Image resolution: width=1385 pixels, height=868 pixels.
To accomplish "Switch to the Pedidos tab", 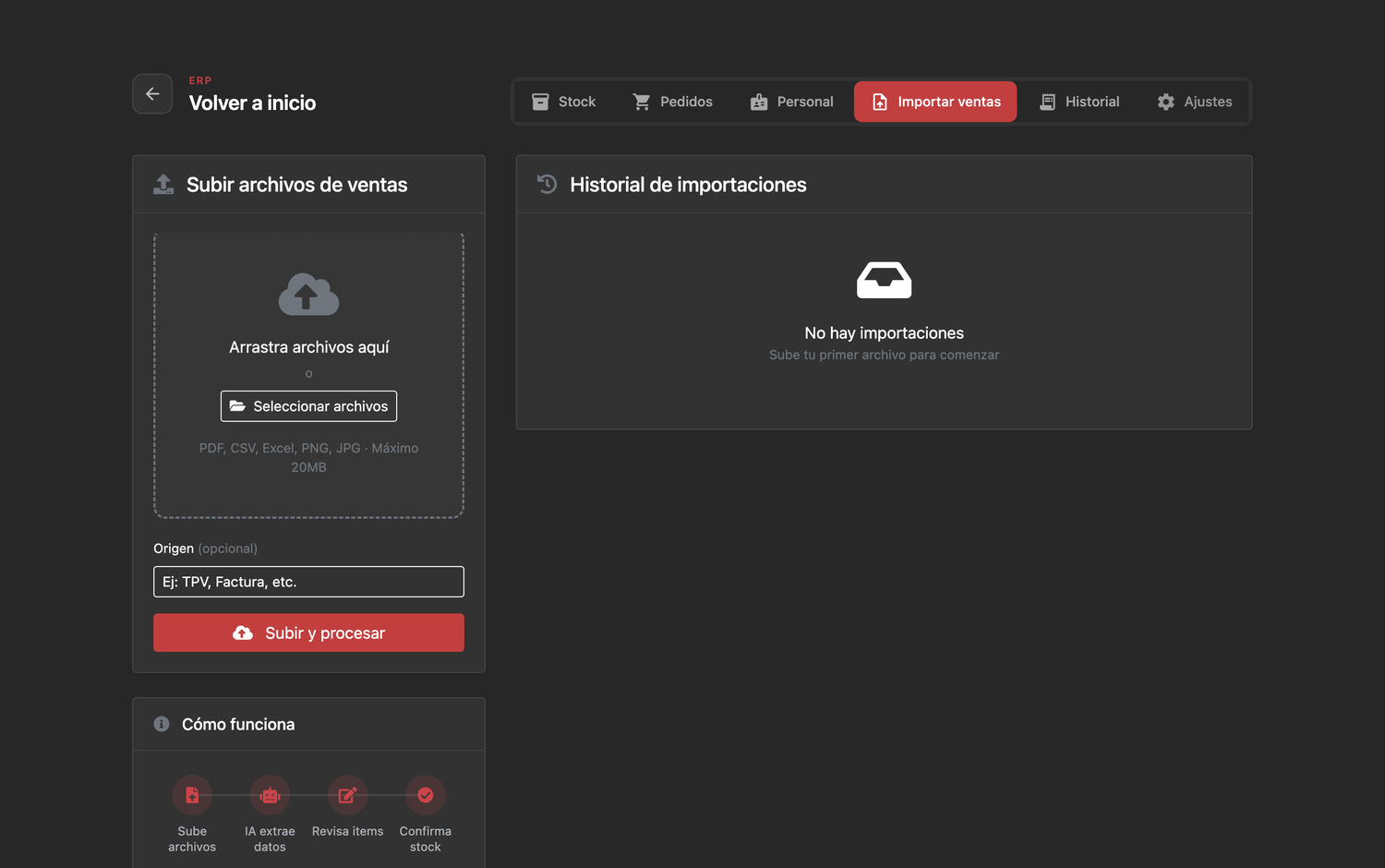I will click(x=673, y=102).
